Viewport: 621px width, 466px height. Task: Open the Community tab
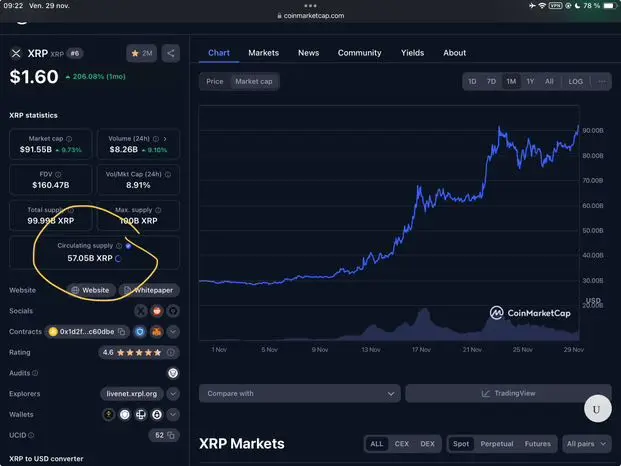(360, 53)
